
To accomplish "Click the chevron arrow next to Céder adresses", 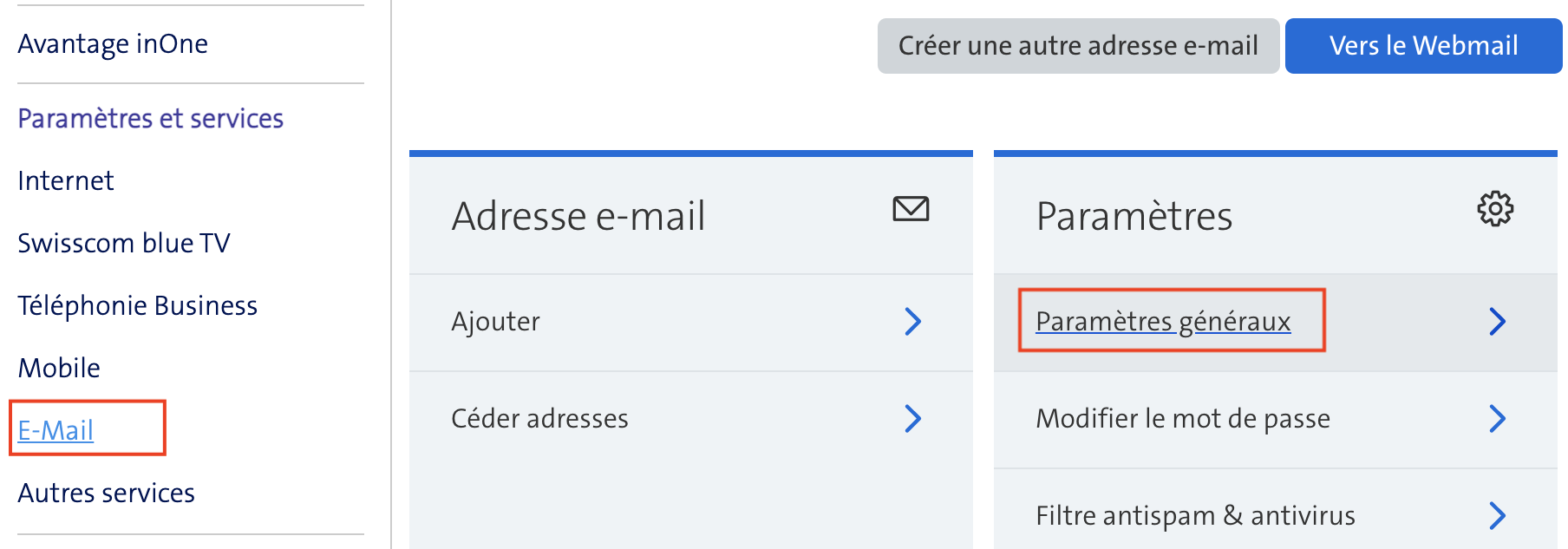I will click(912, 419).
